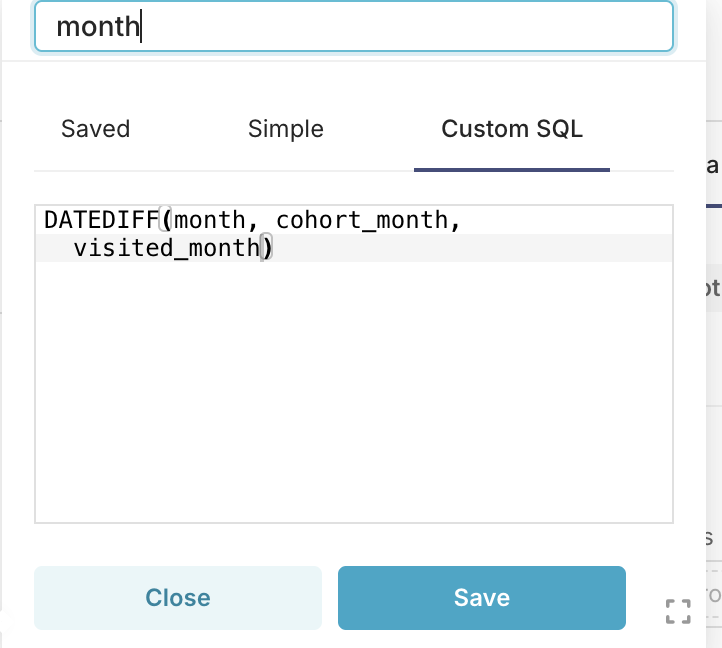Click the 'month' argument inside DATEDIFF
The width and height of the screenshot is (722, 648).
click(x=208, y=220)
